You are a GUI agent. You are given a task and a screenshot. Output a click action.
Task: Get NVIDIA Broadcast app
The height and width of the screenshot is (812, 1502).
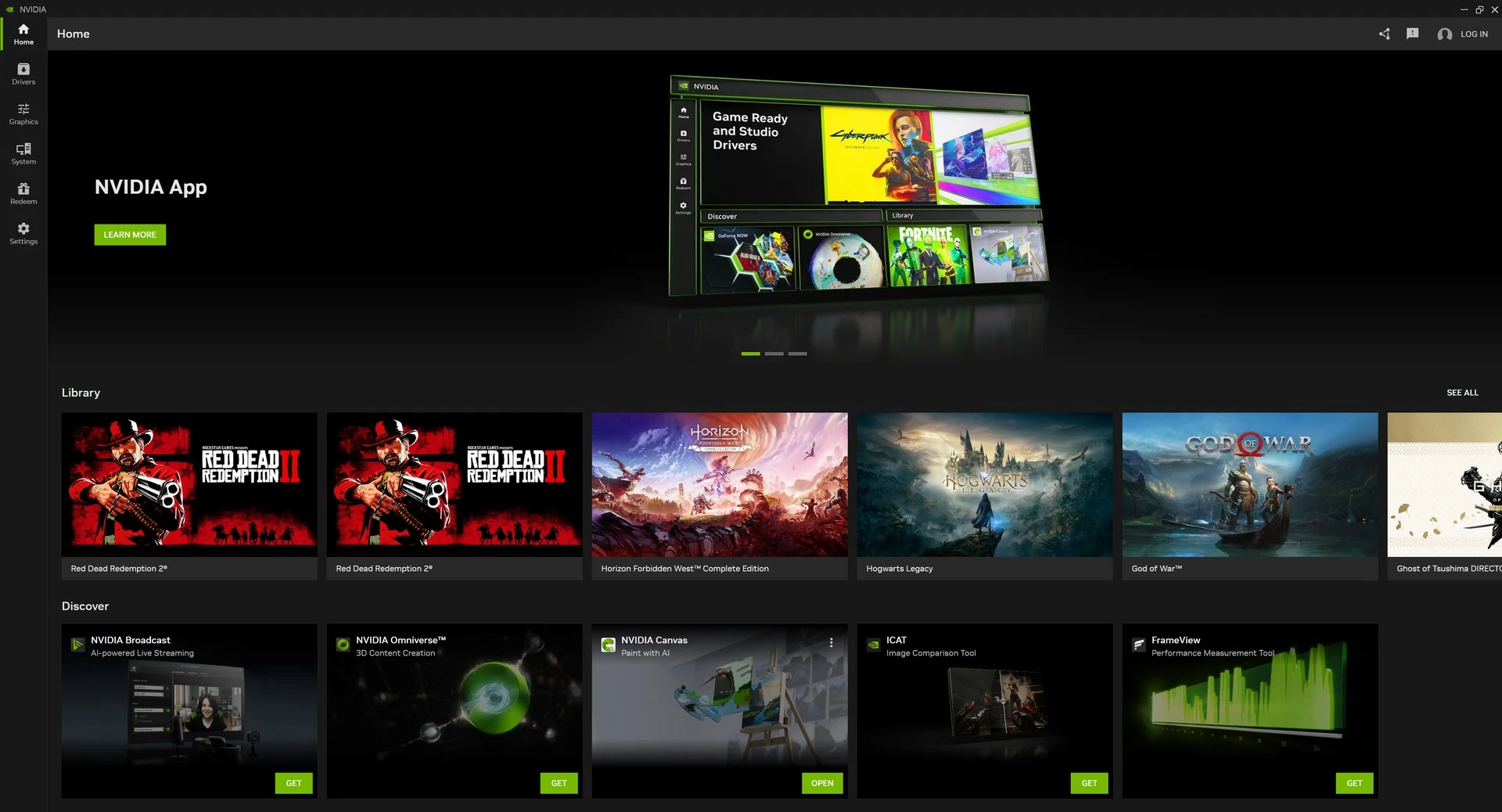coord(293,783)
